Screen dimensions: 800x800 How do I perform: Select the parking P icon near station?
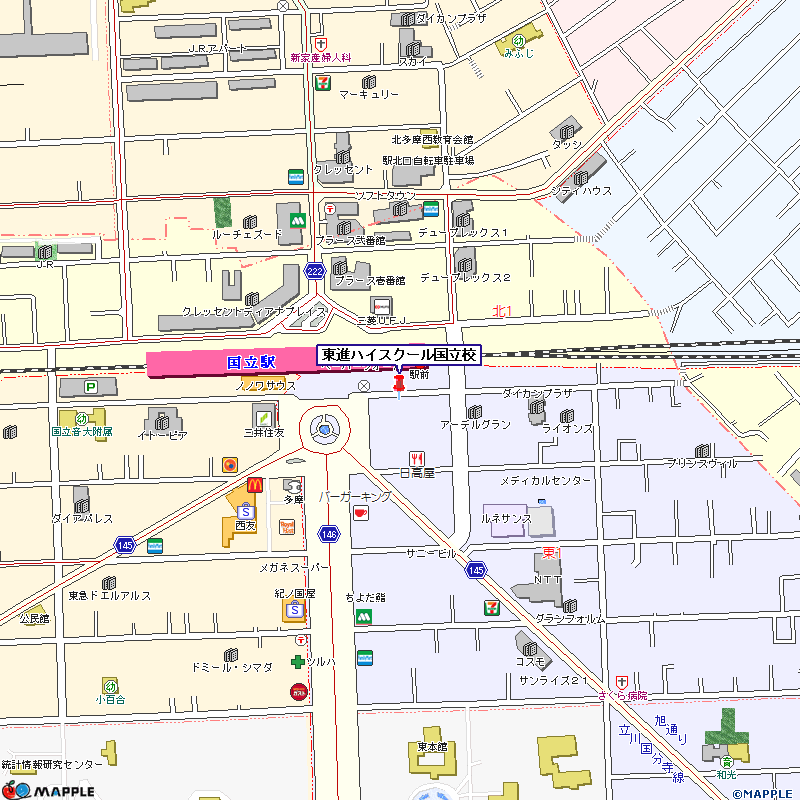coord(93,387)
